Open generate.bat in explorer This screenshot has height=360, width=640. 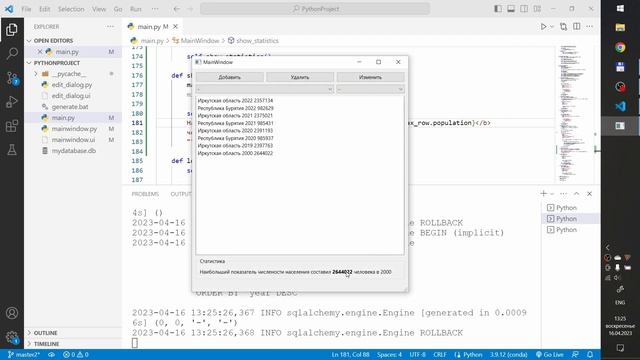[70, 107]
